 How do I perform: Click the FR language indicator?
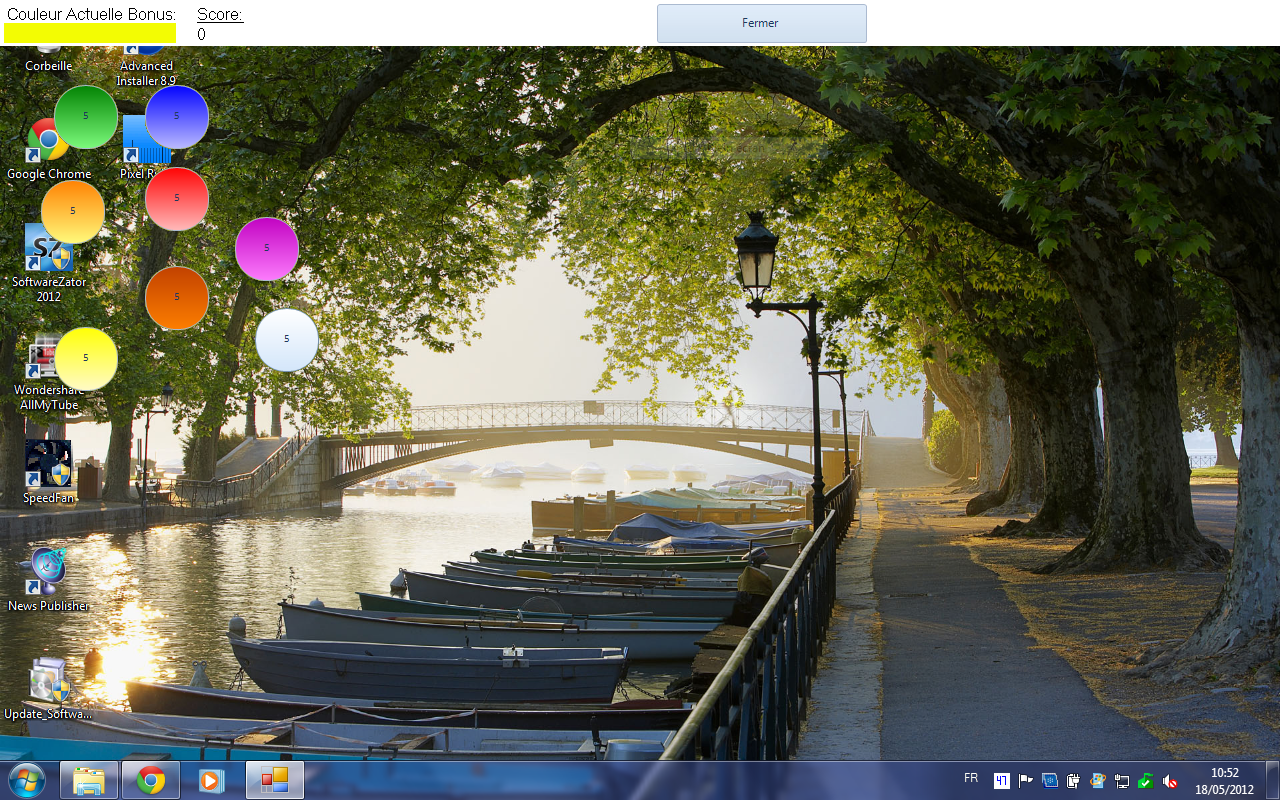point(971,778)
